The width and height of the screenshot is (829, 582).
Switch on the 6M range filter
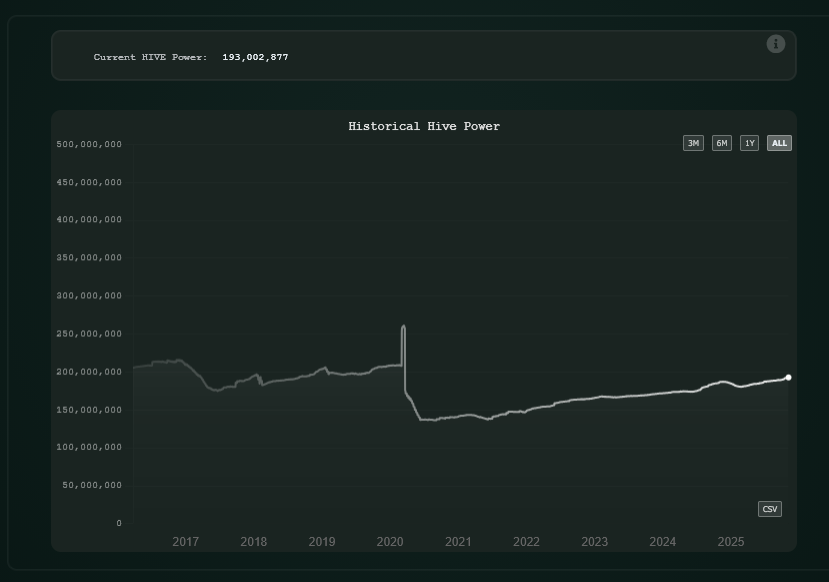(x=722, y=143)
